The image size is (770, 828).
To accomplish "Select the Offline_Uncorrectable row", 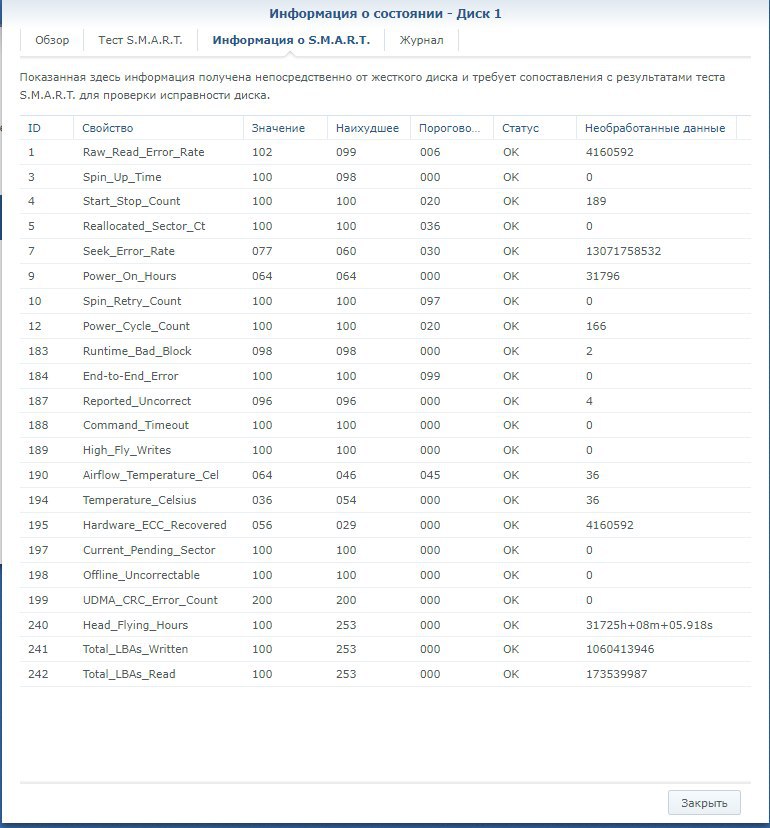I will 385,575.
